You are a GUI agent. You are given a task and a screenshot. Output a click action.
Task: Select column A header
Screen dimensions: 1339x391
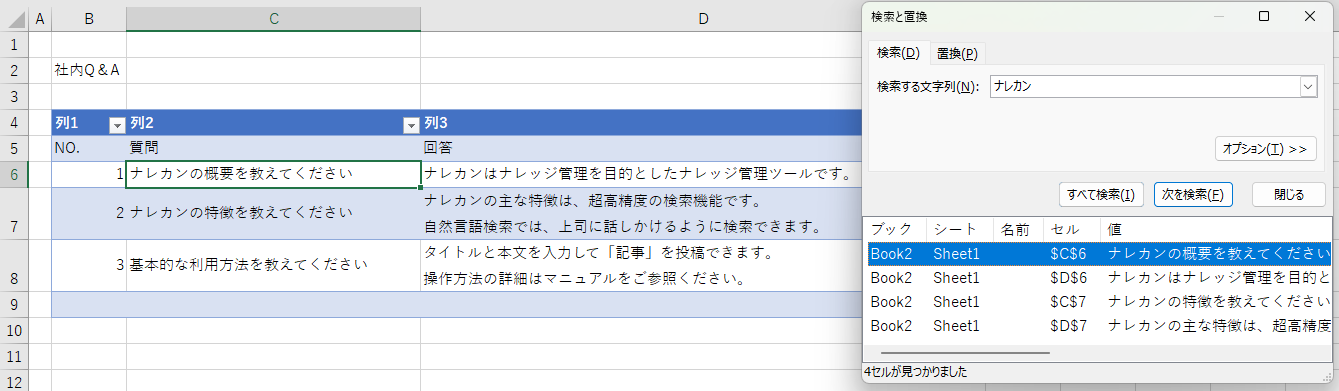coord(40,19)
